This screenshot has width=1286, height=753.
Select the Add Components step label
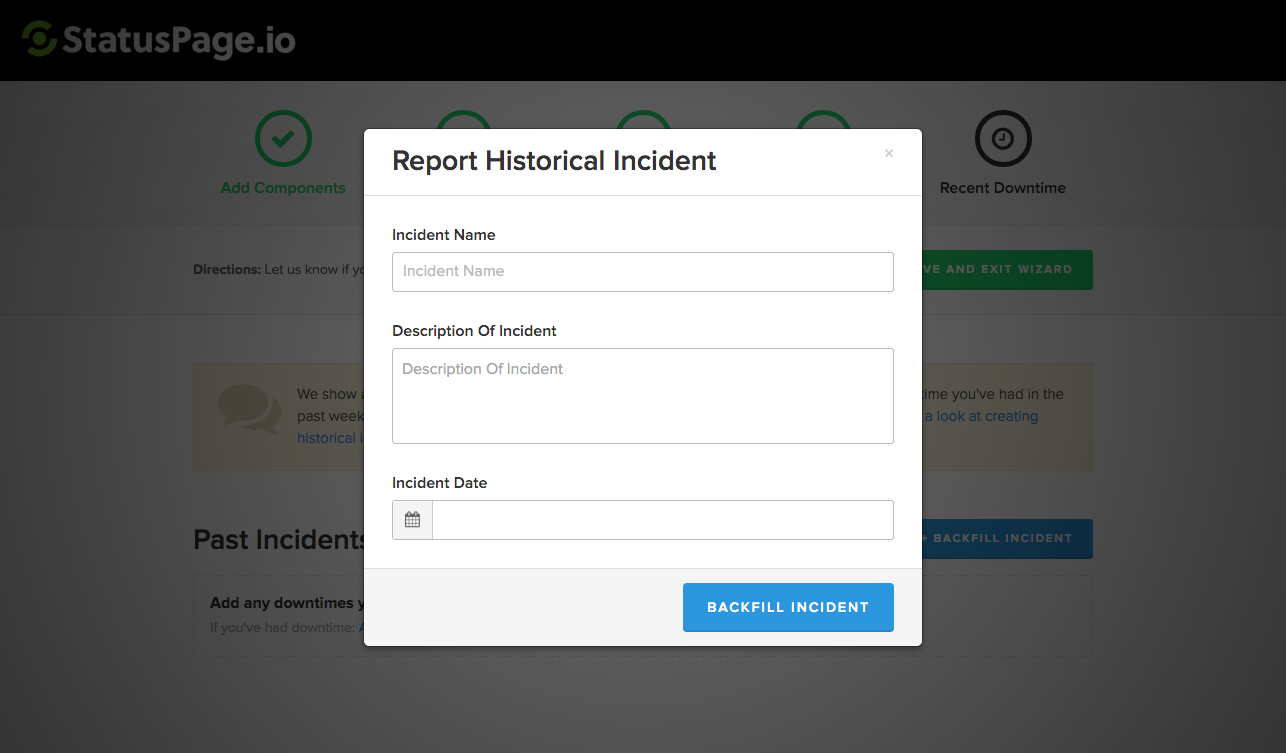click(x=283, y=188)
